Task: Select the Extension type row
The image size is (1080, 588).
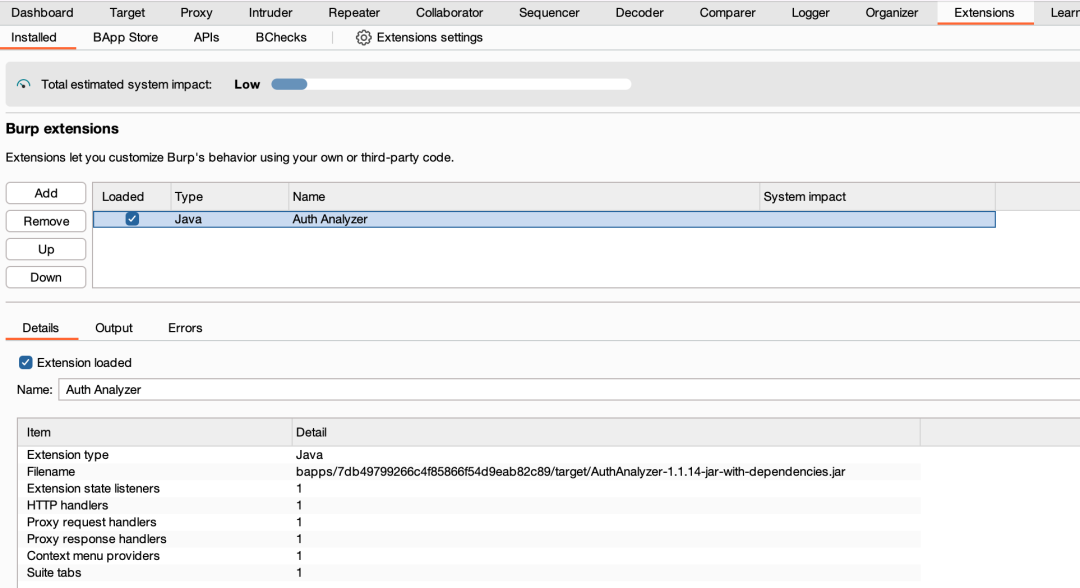Action: tap(469, 455)
